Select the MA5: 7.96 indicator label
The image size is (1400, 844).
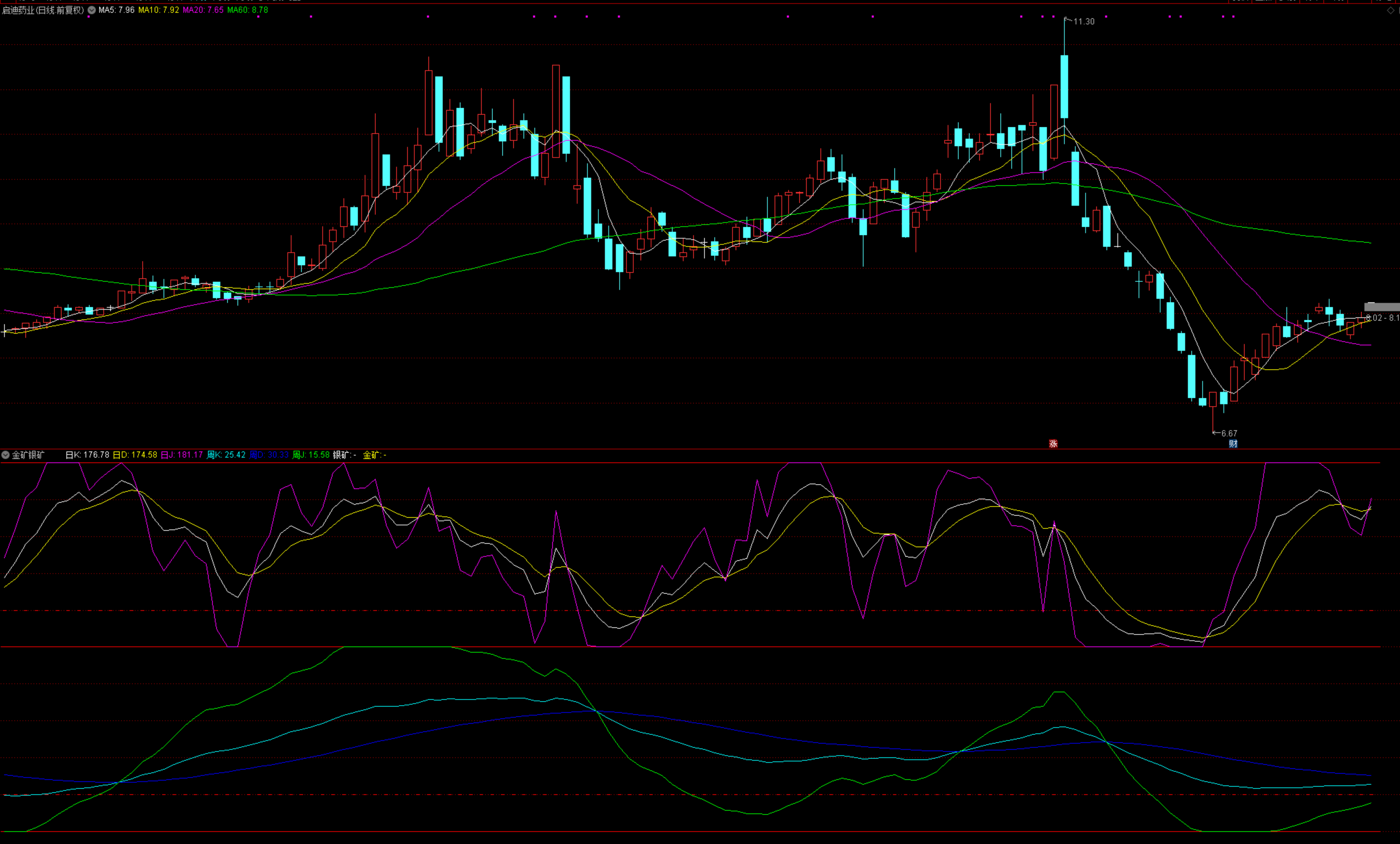pyautogui.click(x=116, y=10)
